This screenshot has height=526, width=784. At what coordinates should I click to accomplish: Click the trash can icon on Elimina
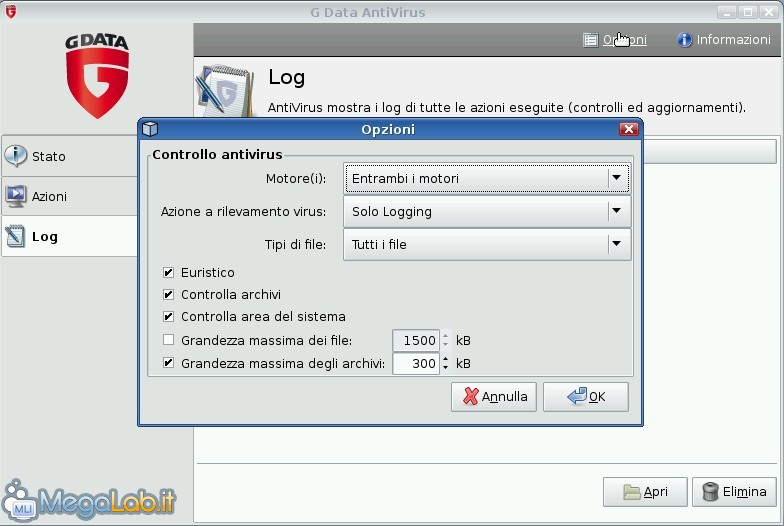pos(710,492)
